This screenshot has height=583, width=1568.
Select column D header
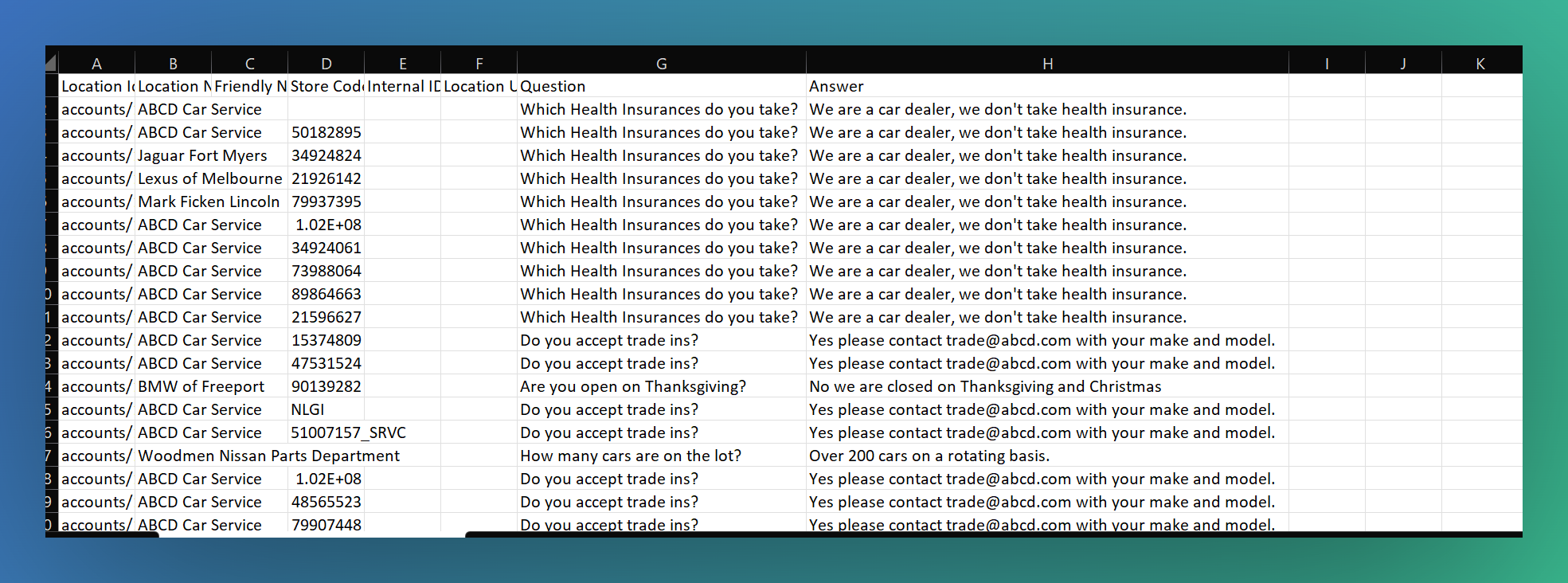326,63
